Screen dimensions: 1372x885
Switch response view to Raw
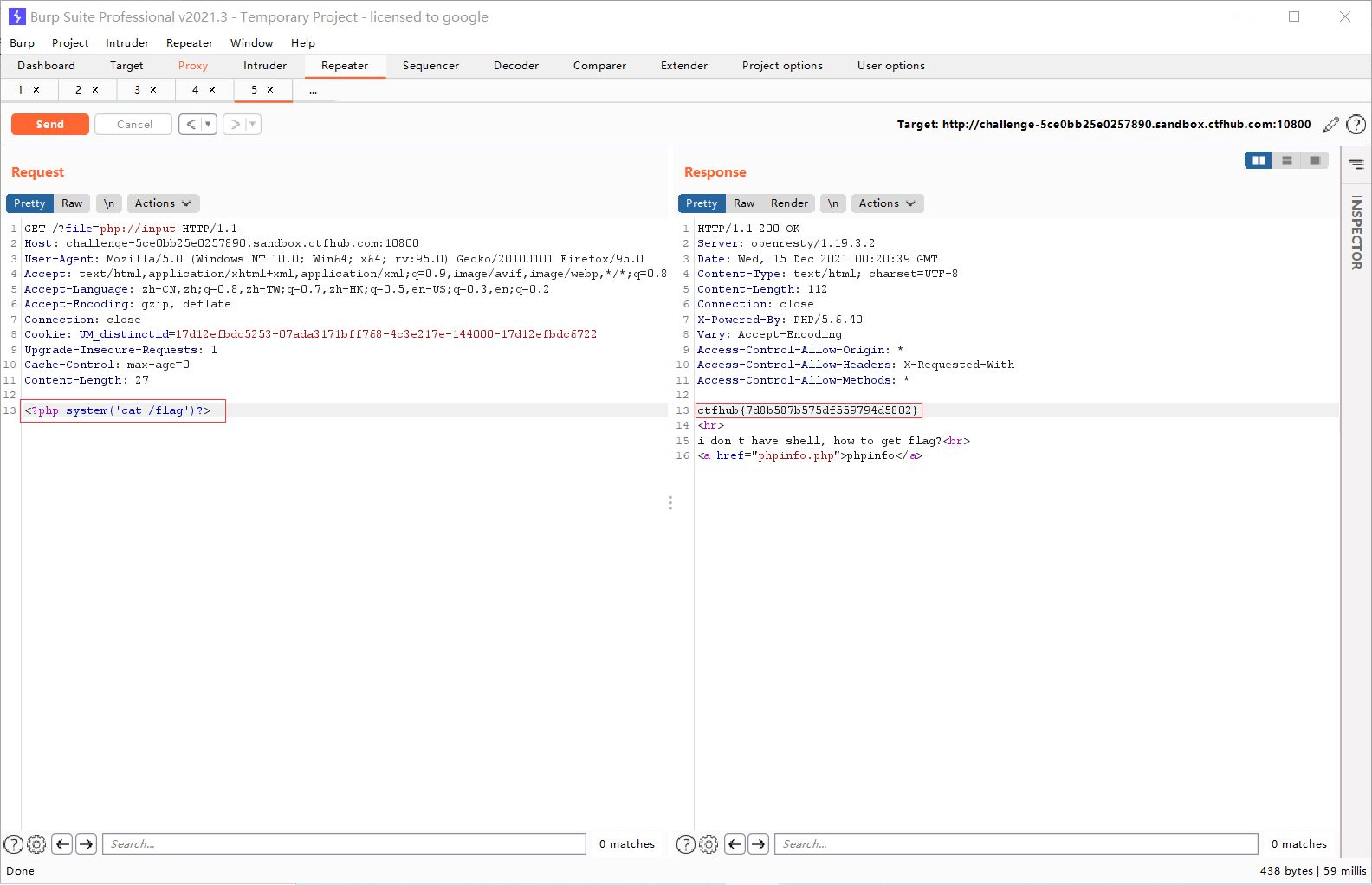pyautogui.click(x=744, y=203)
